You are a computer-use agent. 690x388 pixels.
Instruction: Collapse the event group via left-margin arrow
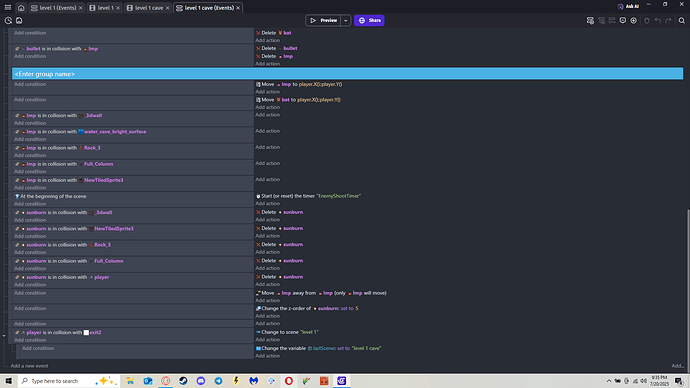4,336
